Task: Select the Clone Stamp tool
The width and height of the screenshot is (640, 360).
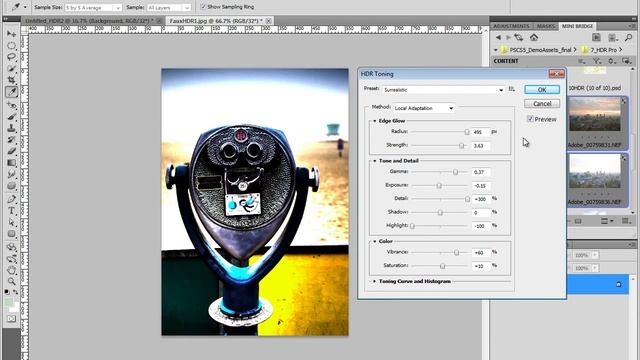Action: point(11,128)
